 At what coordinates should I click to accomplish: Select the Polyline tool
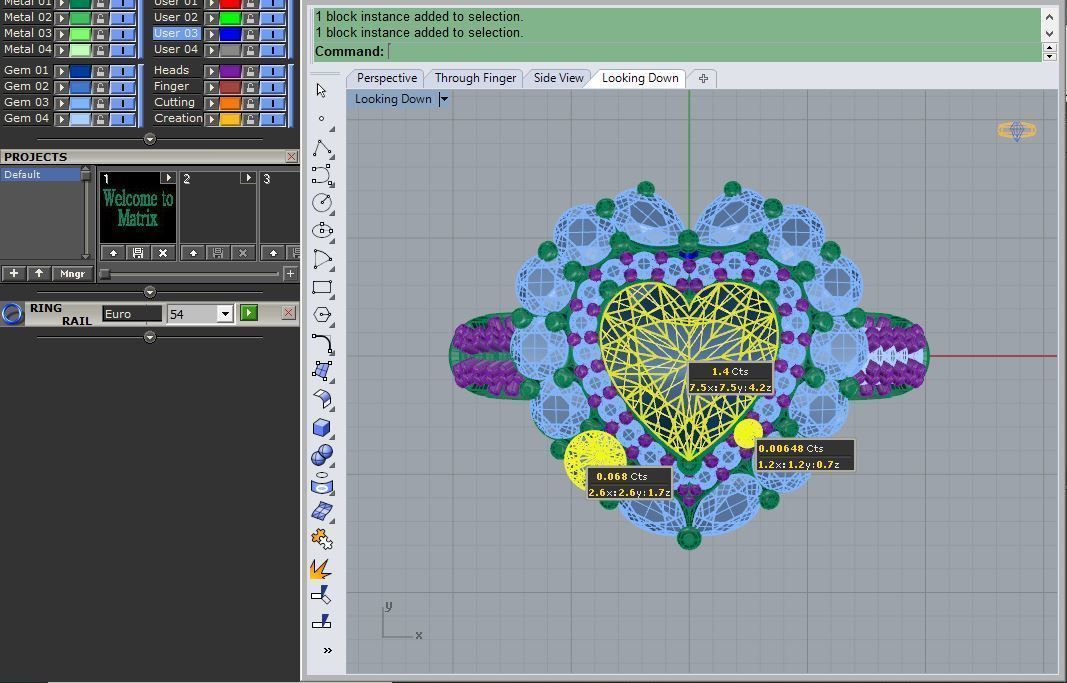click(322, 148)
